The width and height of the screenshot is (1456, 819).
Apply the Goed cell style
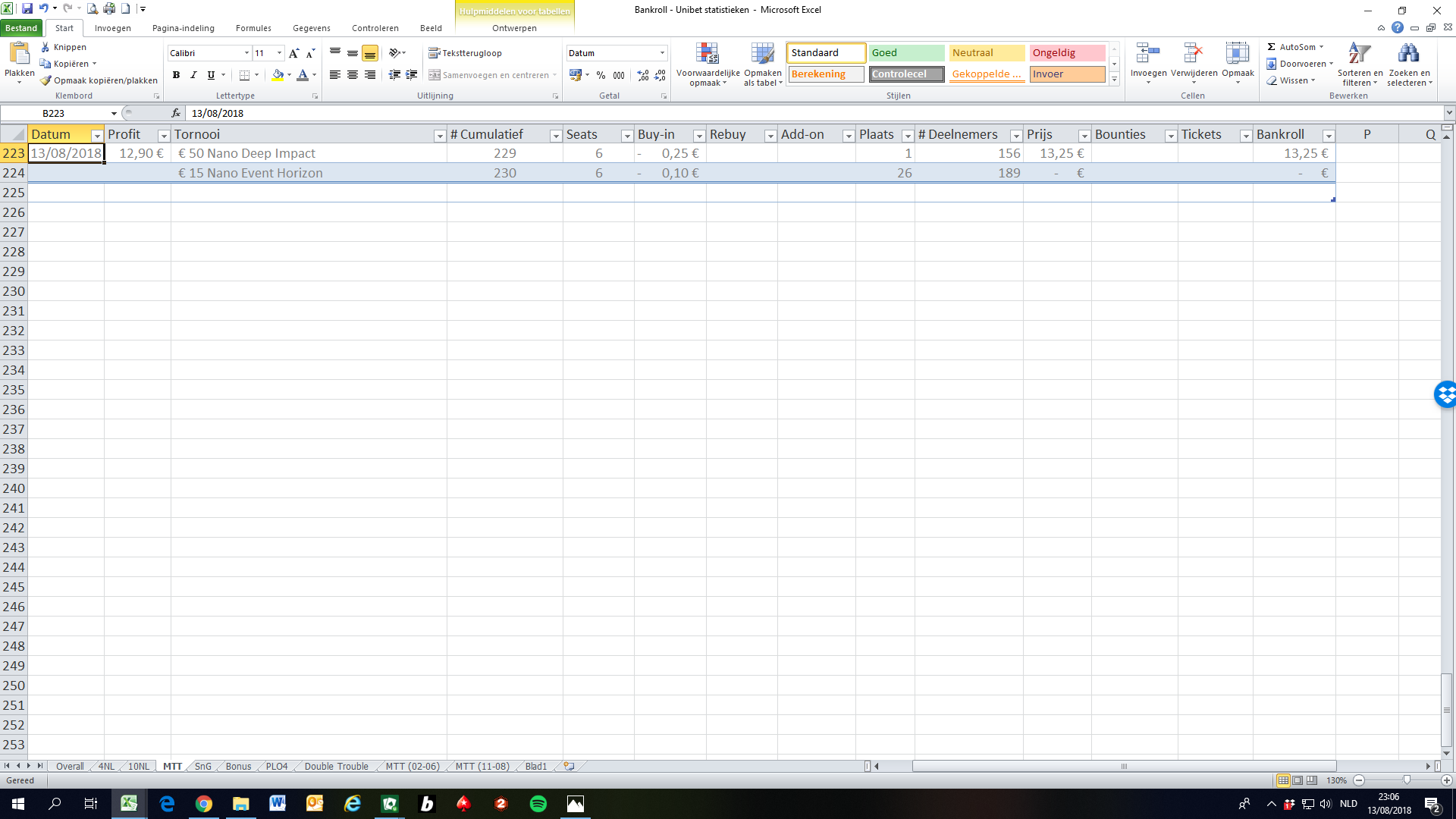(906, 53)
